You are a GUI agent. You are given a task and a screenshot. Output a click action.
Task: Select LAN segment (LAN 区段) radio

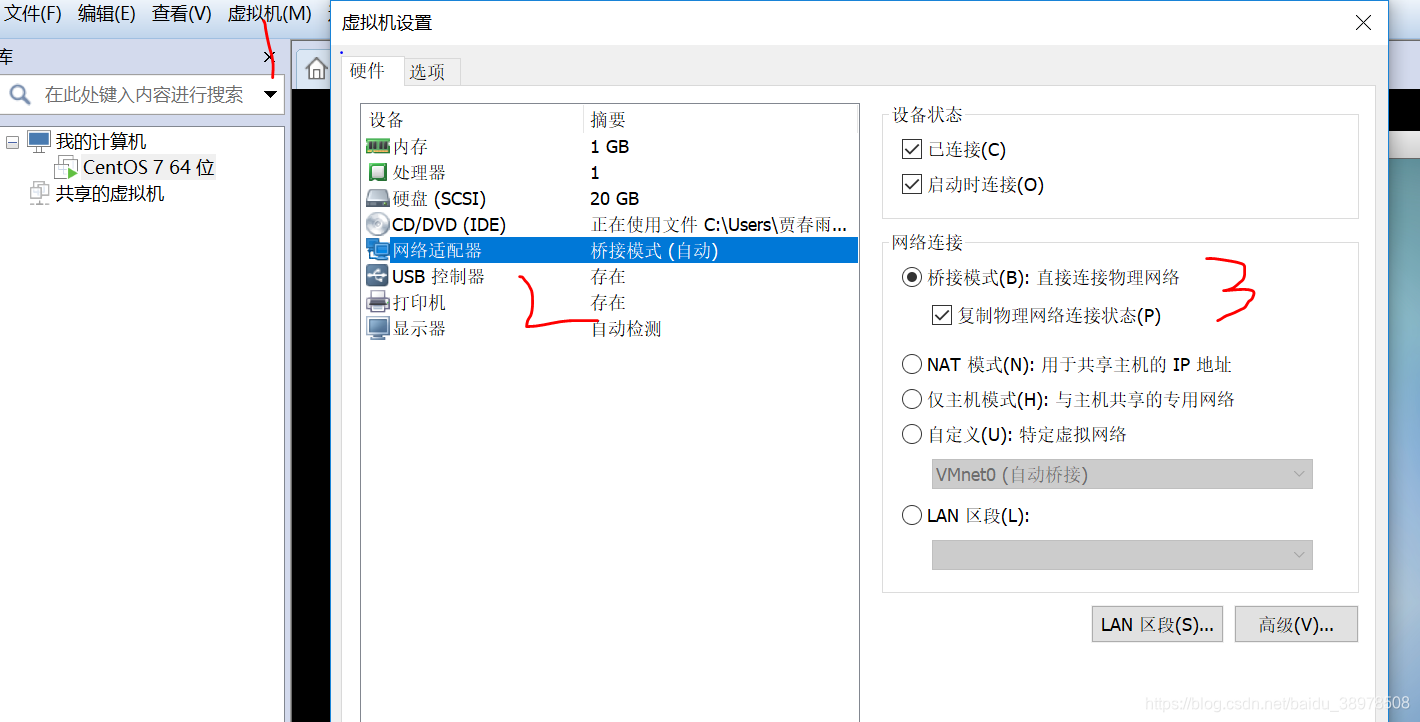911,516
